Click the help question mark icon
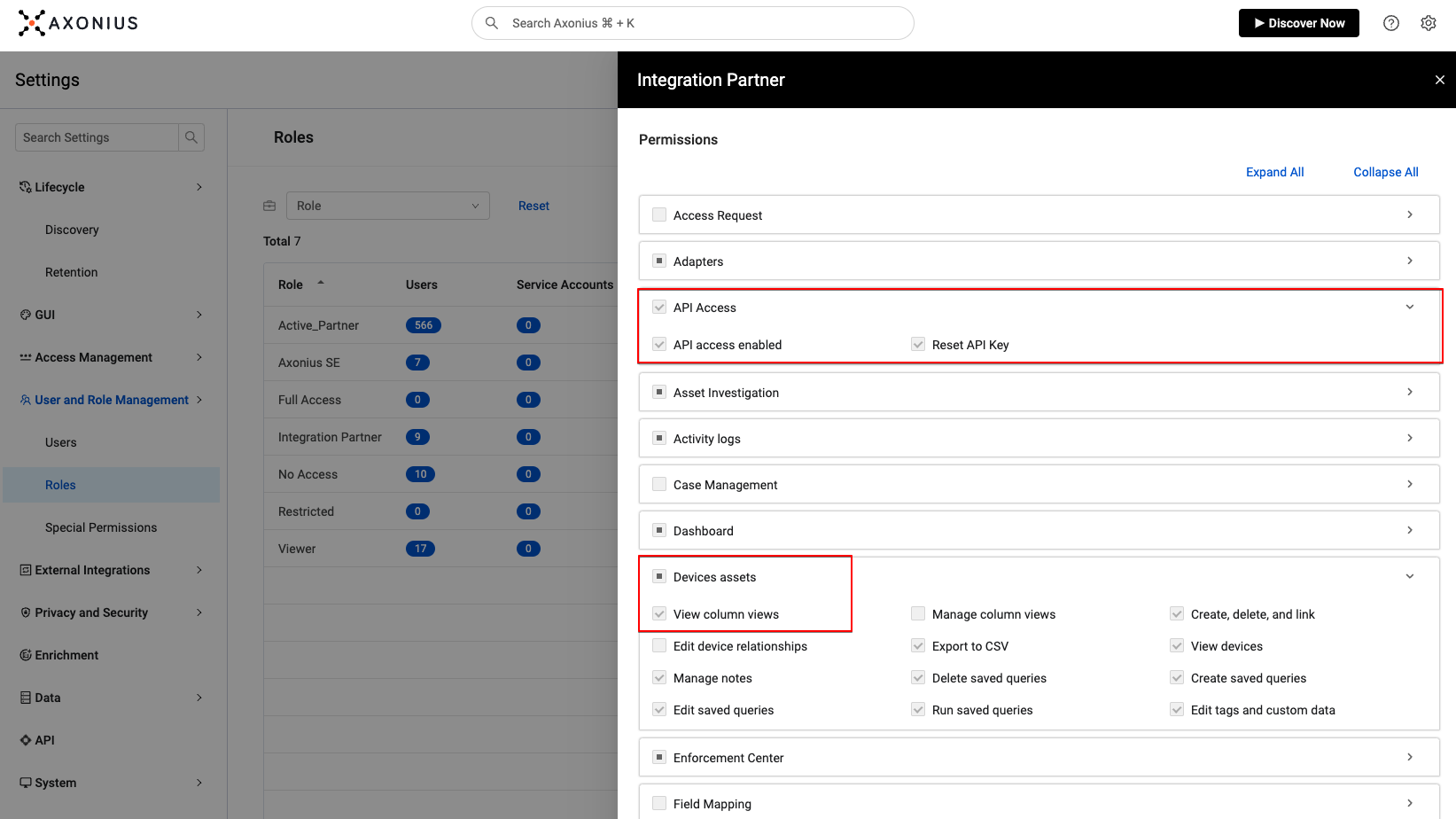The width and height of the screenshot is (1456, 819). 1390,23
